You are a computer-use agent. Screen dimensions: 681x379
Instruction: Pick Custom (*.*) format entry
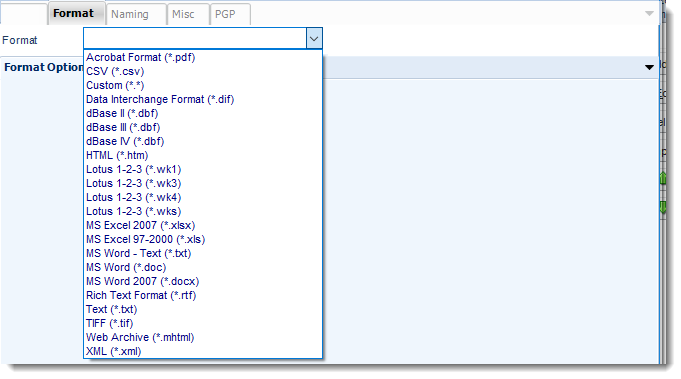(x=203, y=85)
